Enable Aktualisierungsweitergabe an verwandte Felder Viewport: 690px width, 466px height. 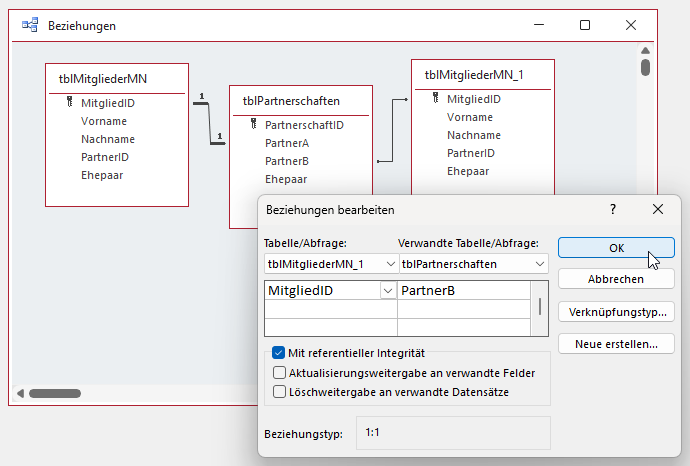[x=279, y=373]
